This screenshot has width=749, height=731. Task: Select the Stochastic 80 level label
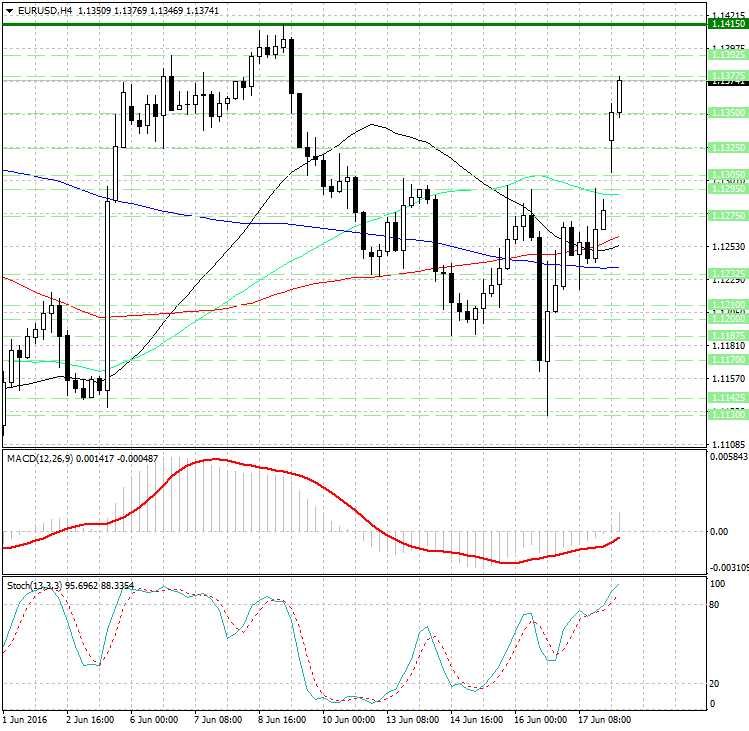pyautogui.click(x=714, y=605)
